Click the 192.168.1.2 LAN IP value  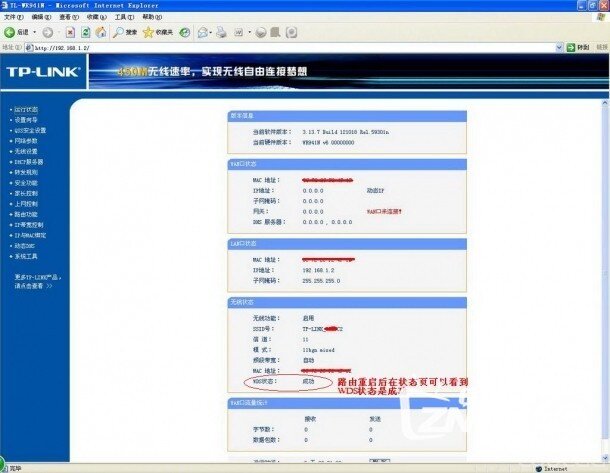pyautogui.click(x=318, y=270)
